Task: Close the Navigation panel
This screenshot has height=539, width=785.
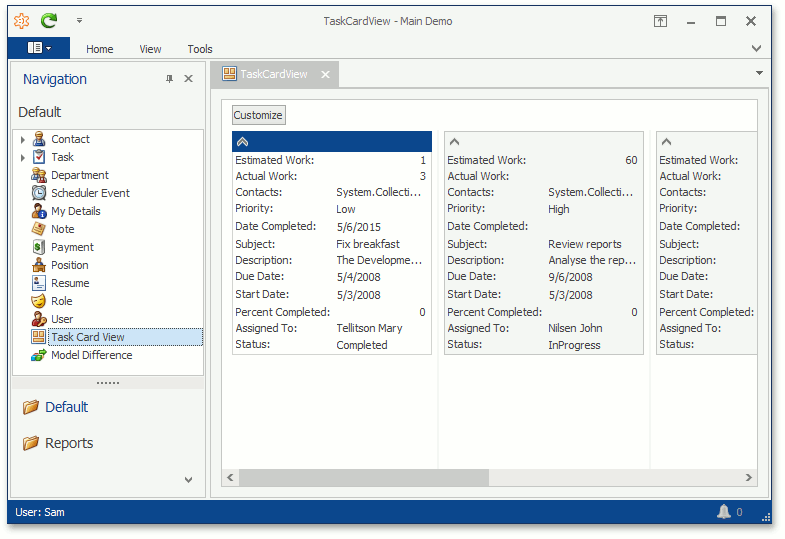Action: pyautogui.click(x=188, y=79)
